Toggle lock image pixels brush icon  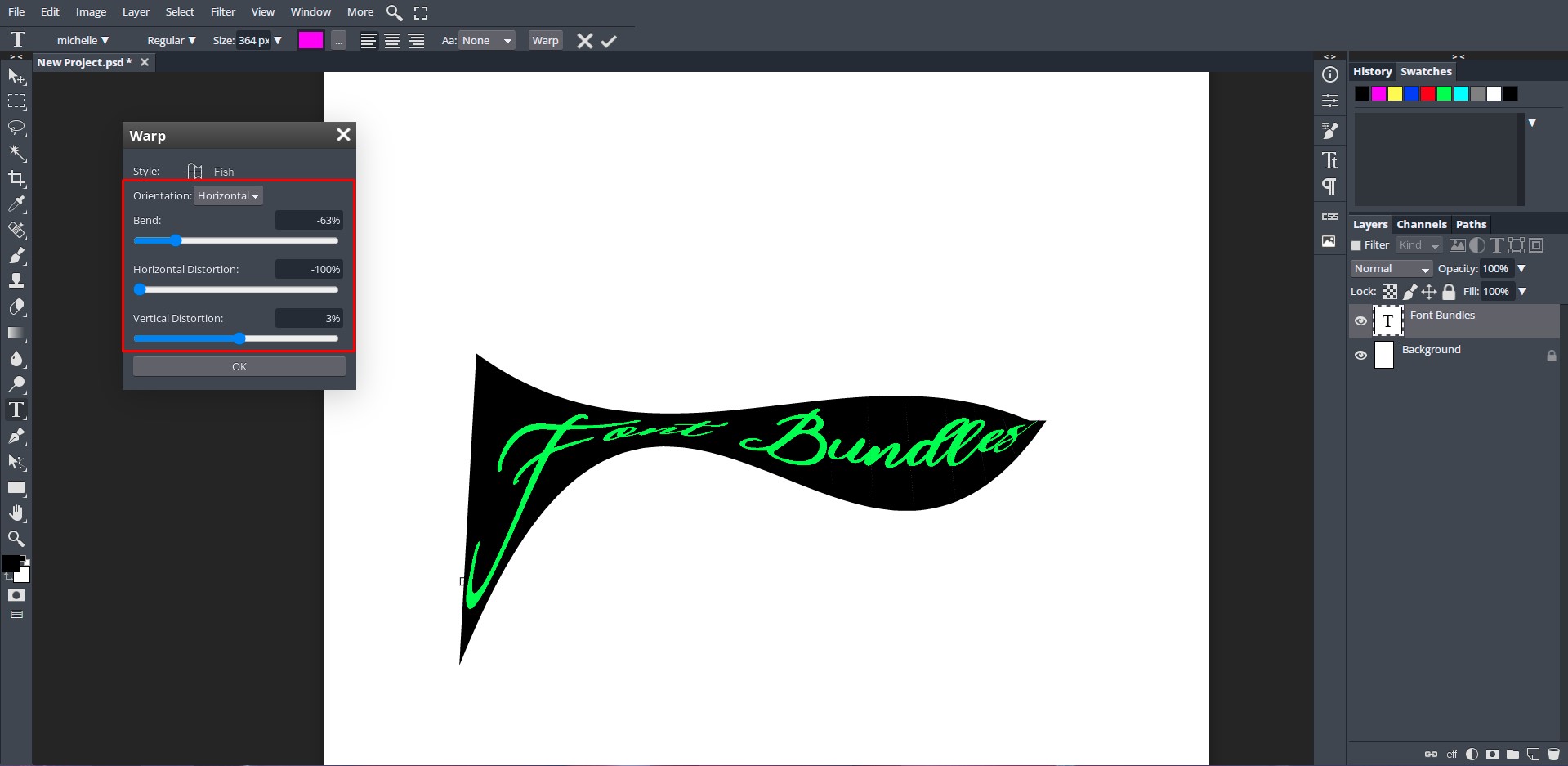(x=1410, y=292)
